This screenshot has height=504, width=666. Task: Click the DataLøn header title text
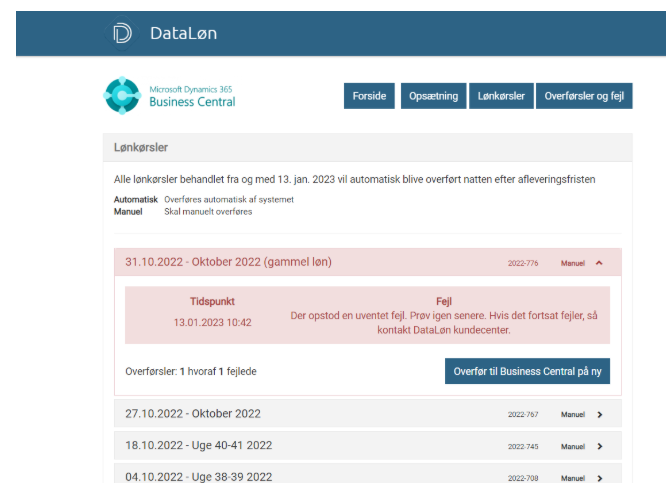click(x=183, y=33)
